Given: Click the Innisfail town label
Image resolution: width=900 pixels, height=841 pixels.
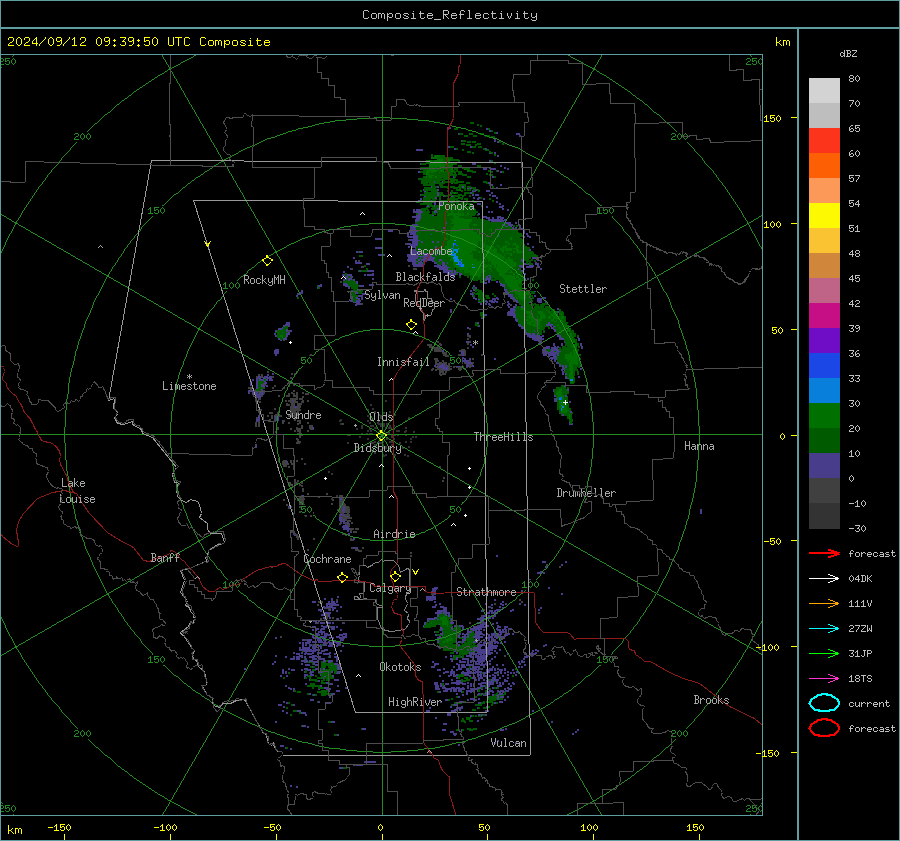Looking at the screenshot, I should (403, 362).
